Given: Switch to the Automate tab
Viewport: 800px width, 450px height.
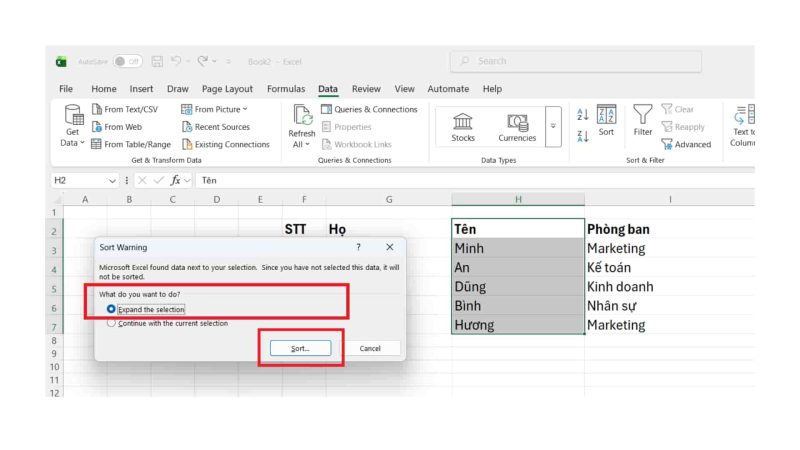Looking at the screenshot, I should [448, 89].
